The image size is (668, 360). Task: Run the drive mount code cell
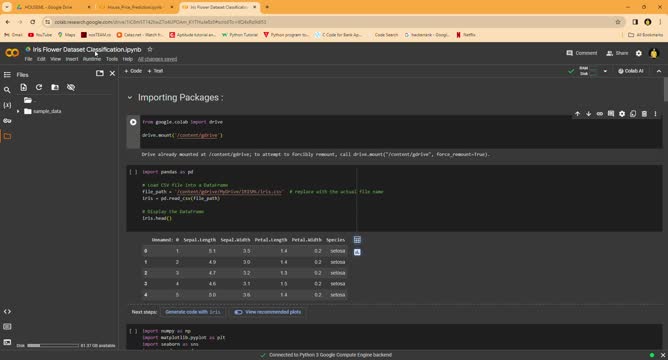[133, 122]
